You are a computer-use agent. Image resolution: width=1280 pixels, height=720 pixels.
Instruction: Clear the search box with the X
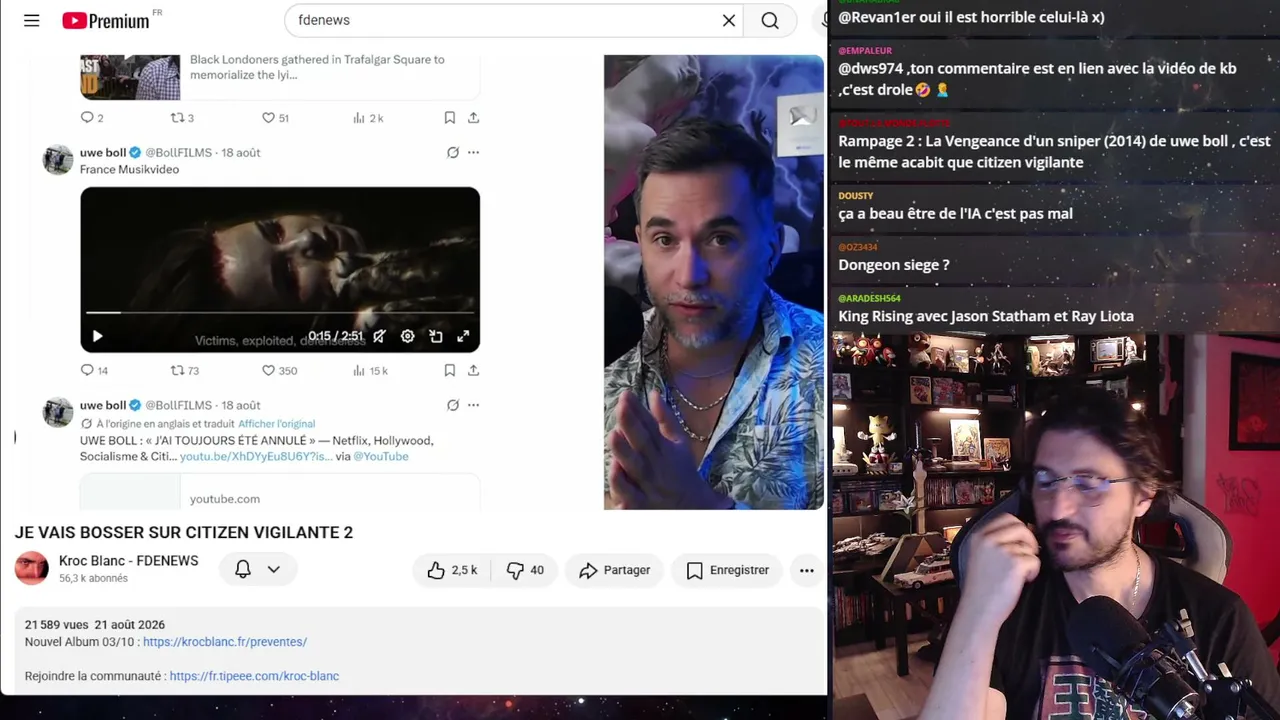pyautogui.click(x=729, y=20)
